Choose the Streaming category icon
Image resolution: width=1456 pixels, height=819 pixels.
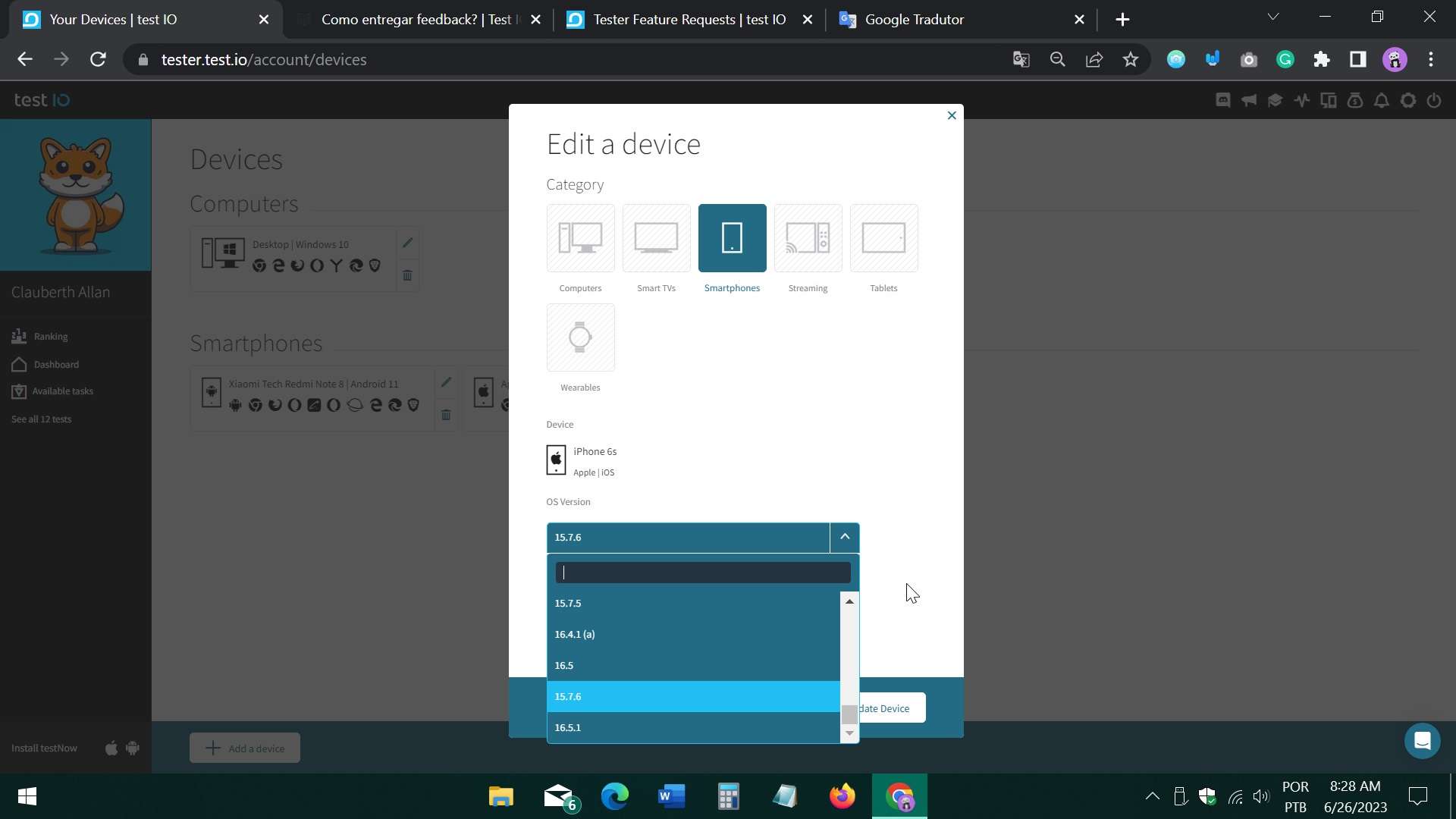[808, 238]
